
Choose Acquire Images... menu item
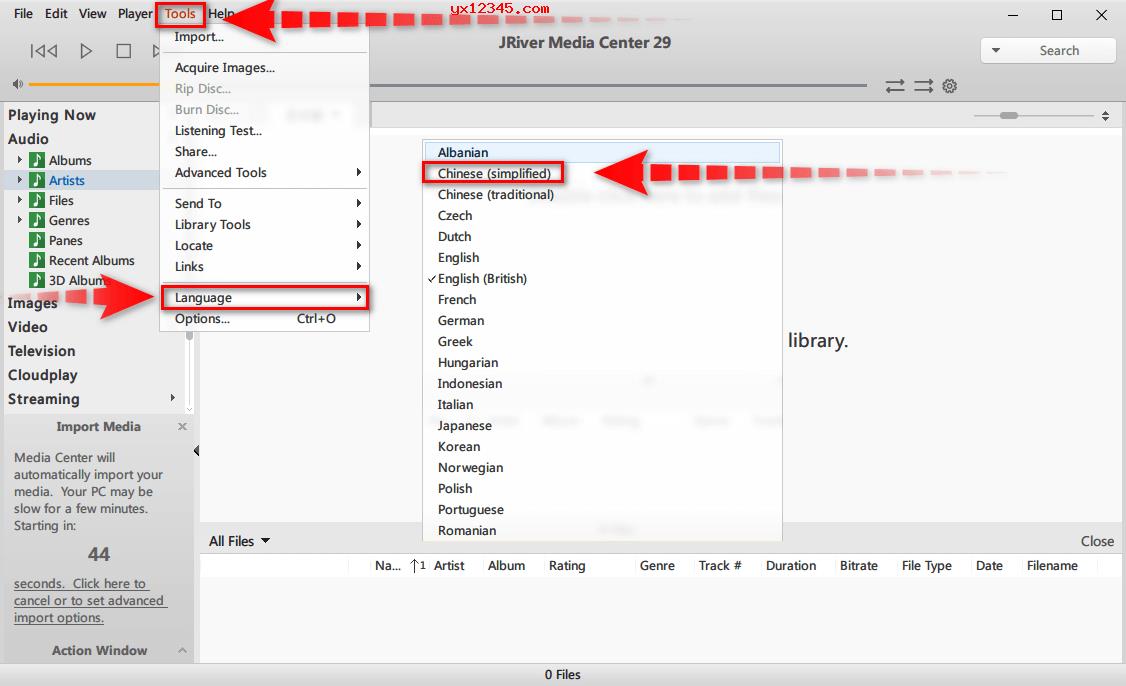point(264,68)
